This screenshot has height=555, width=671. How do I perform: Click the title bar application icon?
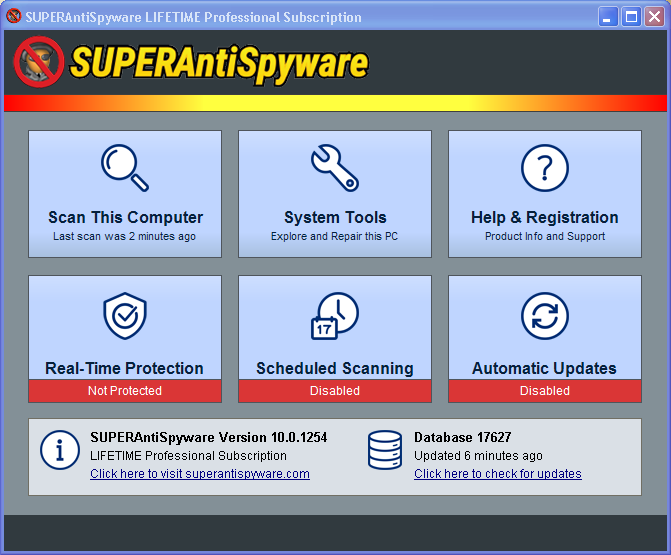14,17
